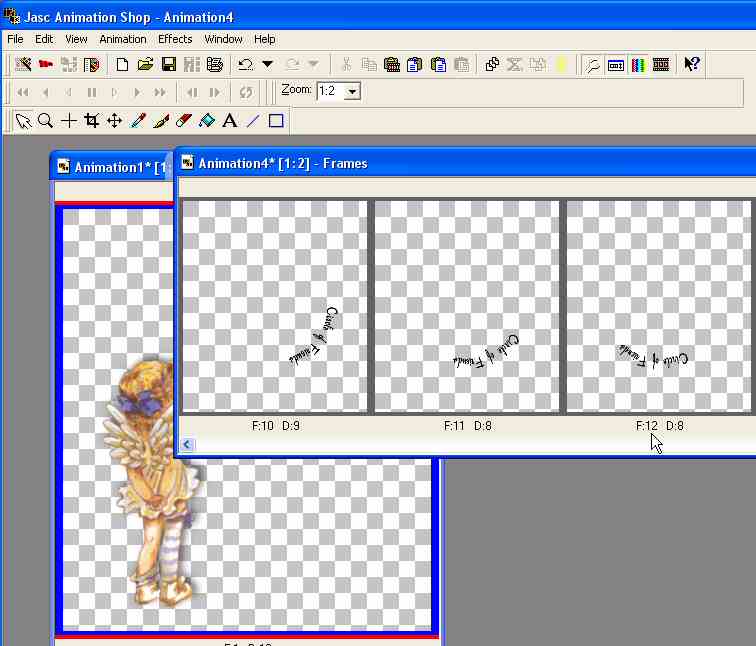Viewport: 756px width, 646px height.
Task: Create a new animation with blank page icon
Action: (x=122, y=64)
